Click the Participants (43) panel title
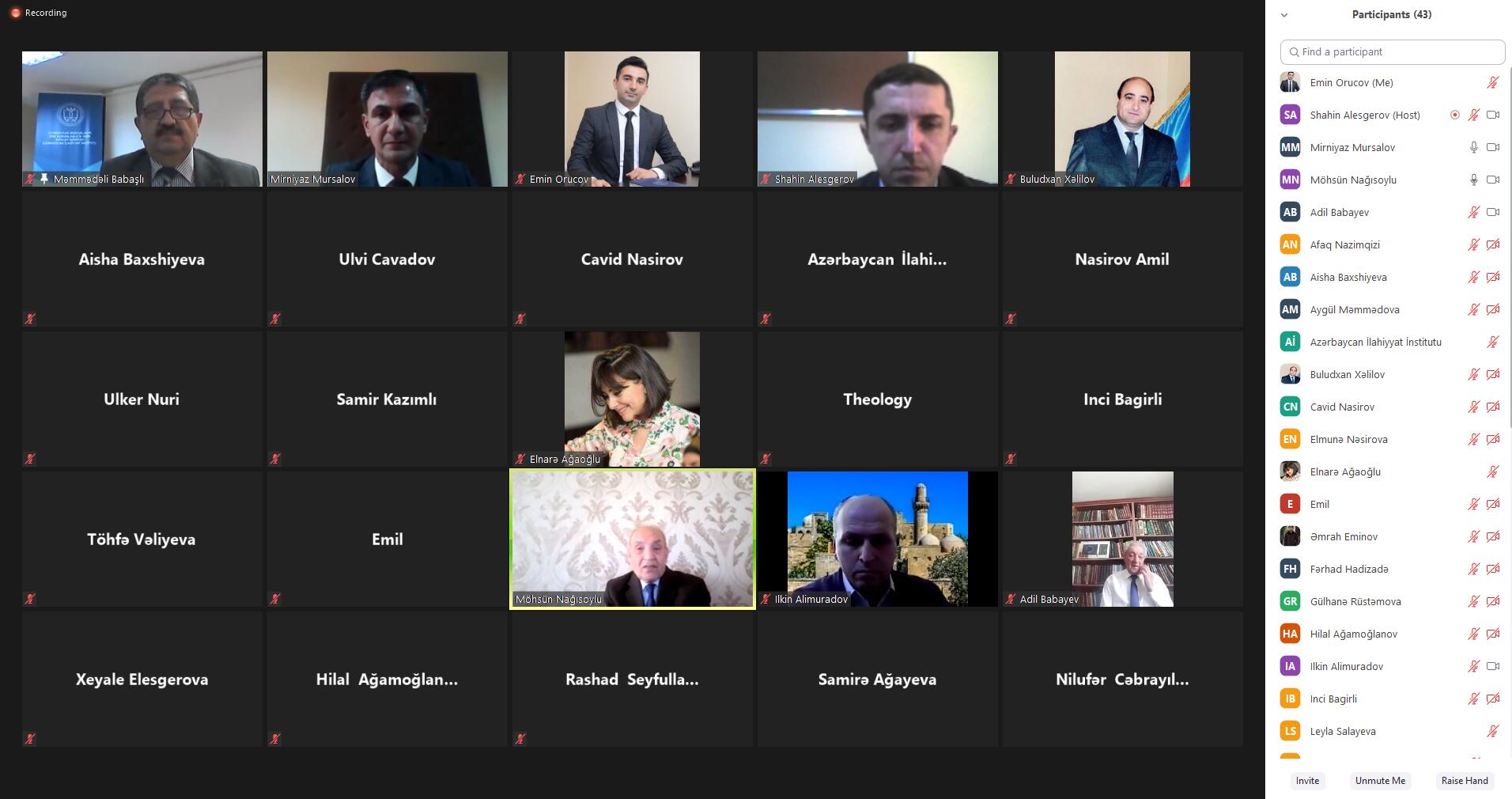Viewport: 1512px width, 799px height. [x=1391, y=14]
